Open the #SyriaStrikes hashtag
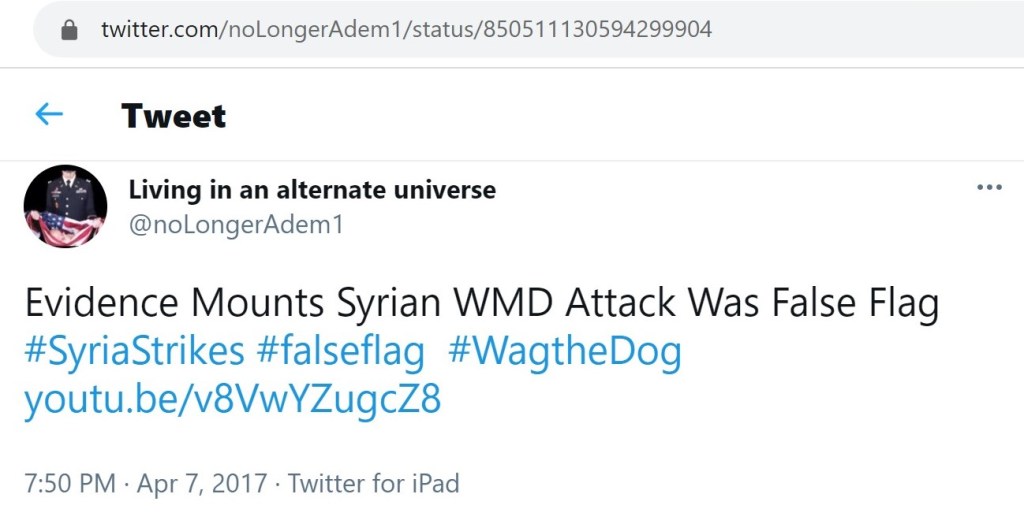 tap(134, 352)
